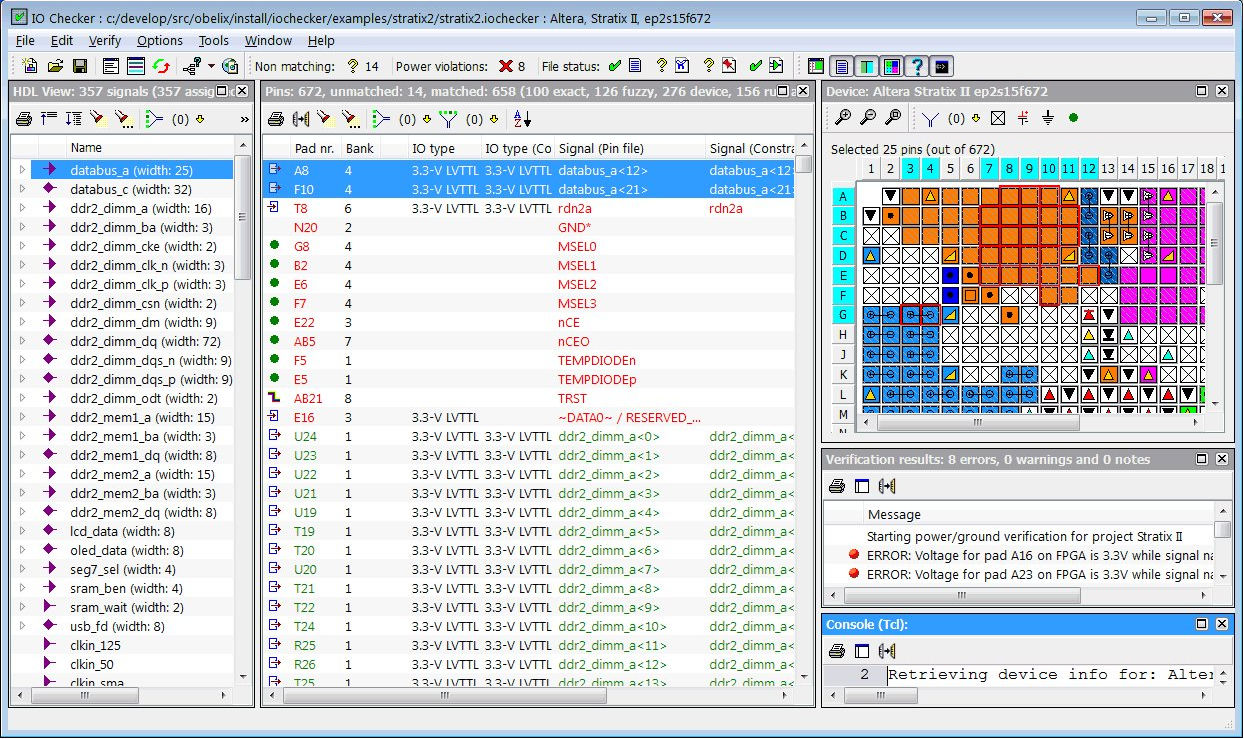Open the Window menu

click(x=269, y=41)
